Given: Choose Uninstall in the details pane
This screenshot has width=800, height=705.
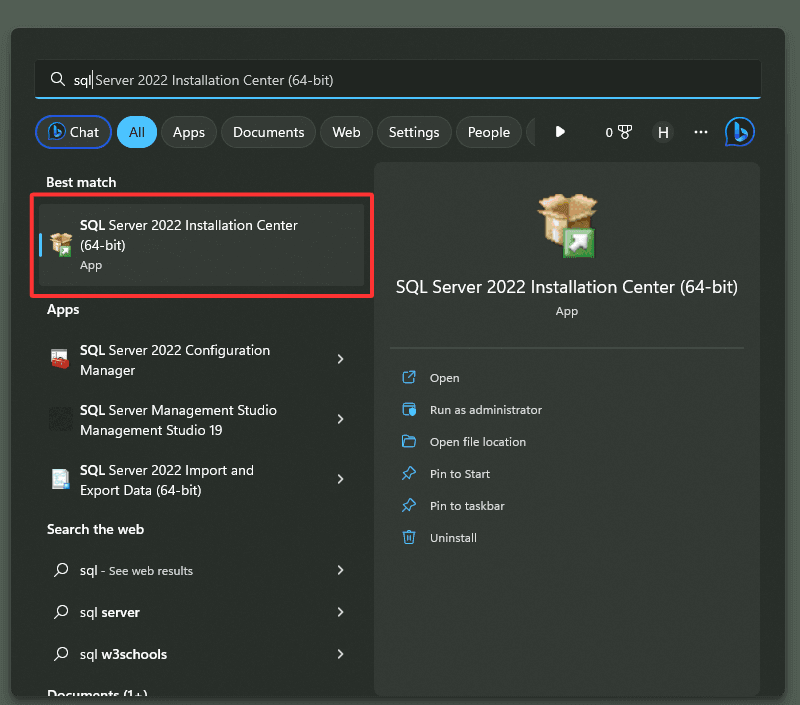Looking at the screenshot, I should point(453,538).
